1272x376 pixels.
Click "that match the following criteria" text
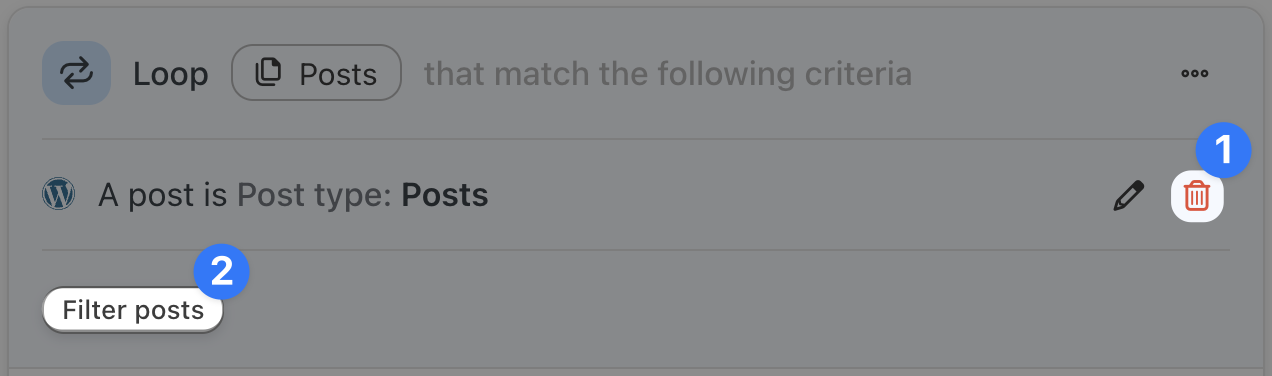(x=668, y=74)
